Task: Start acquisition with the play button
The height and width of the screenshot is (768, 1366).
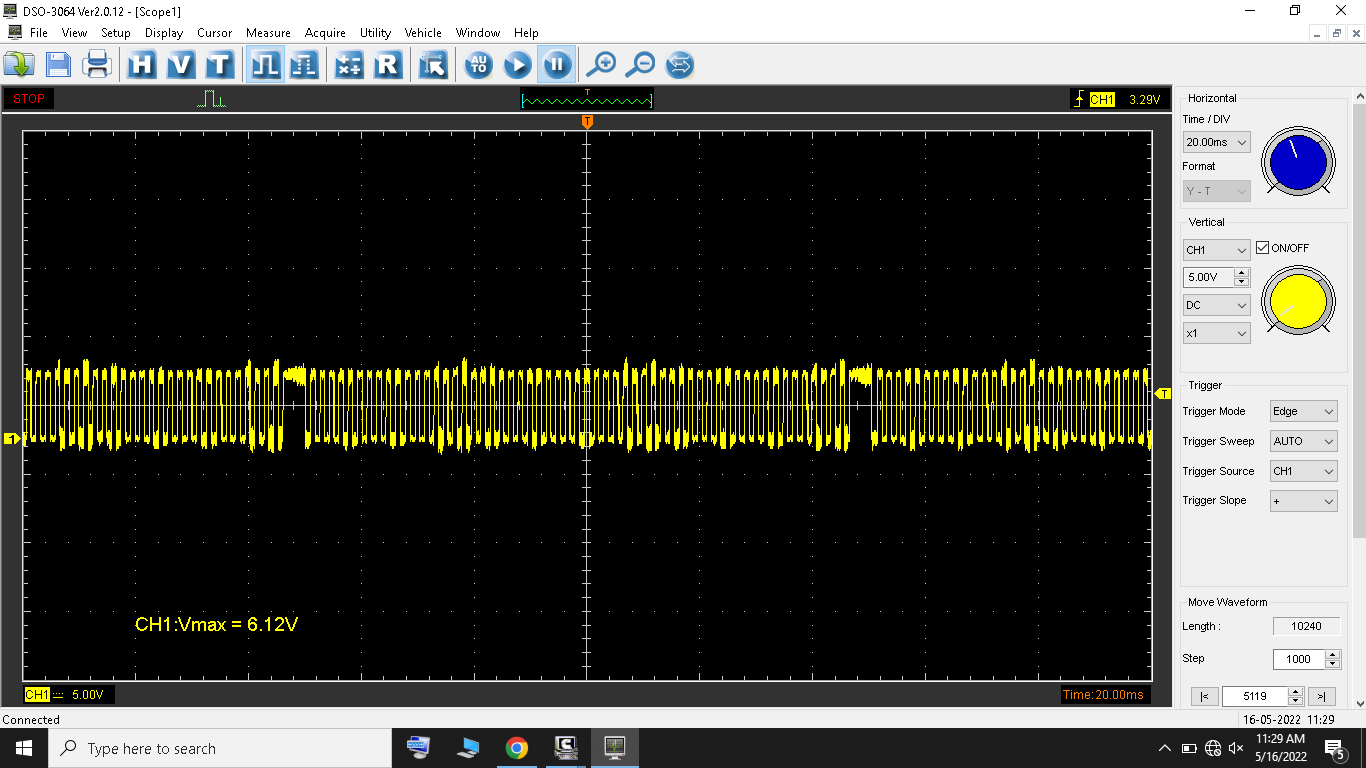Action: click(517, 65)
